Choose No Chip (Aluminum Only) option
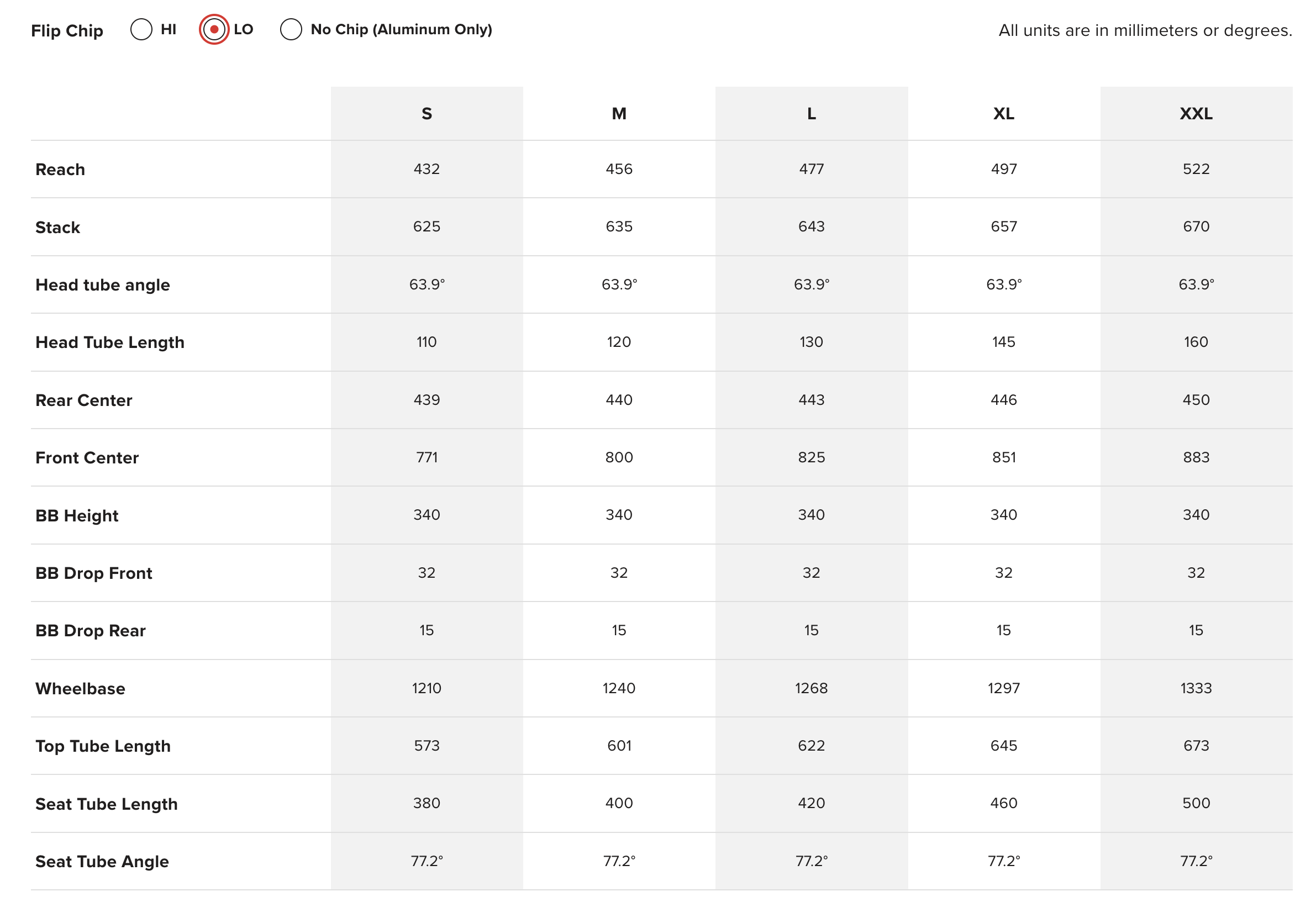Screen dimensions: 1316x918 pos(291,29)
